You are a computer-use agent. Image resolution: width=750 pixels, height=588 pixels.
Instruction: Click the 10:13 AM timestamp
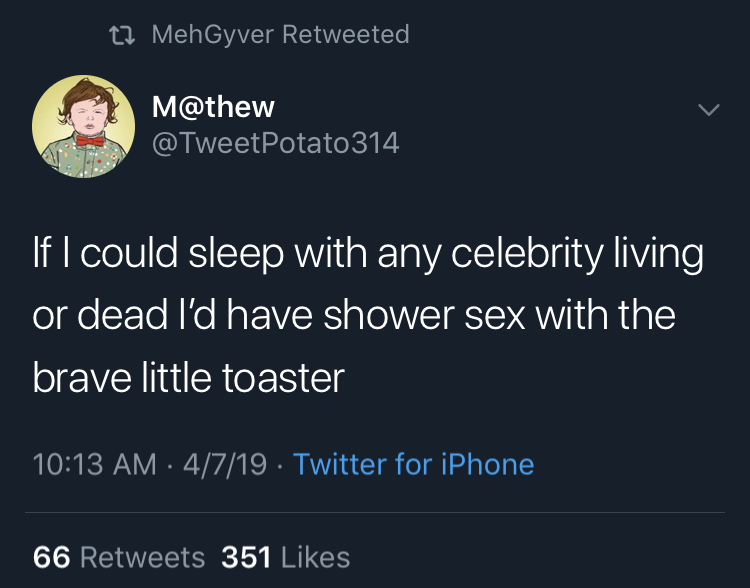click(94, 464)
